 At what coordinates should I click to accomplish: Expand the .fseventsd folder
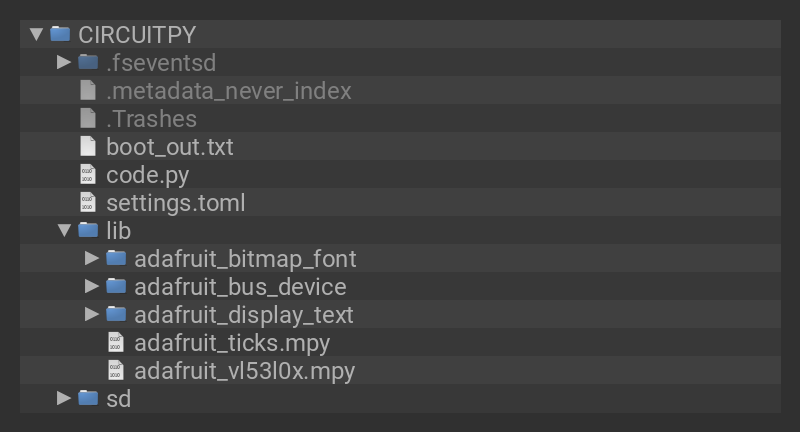64,62
